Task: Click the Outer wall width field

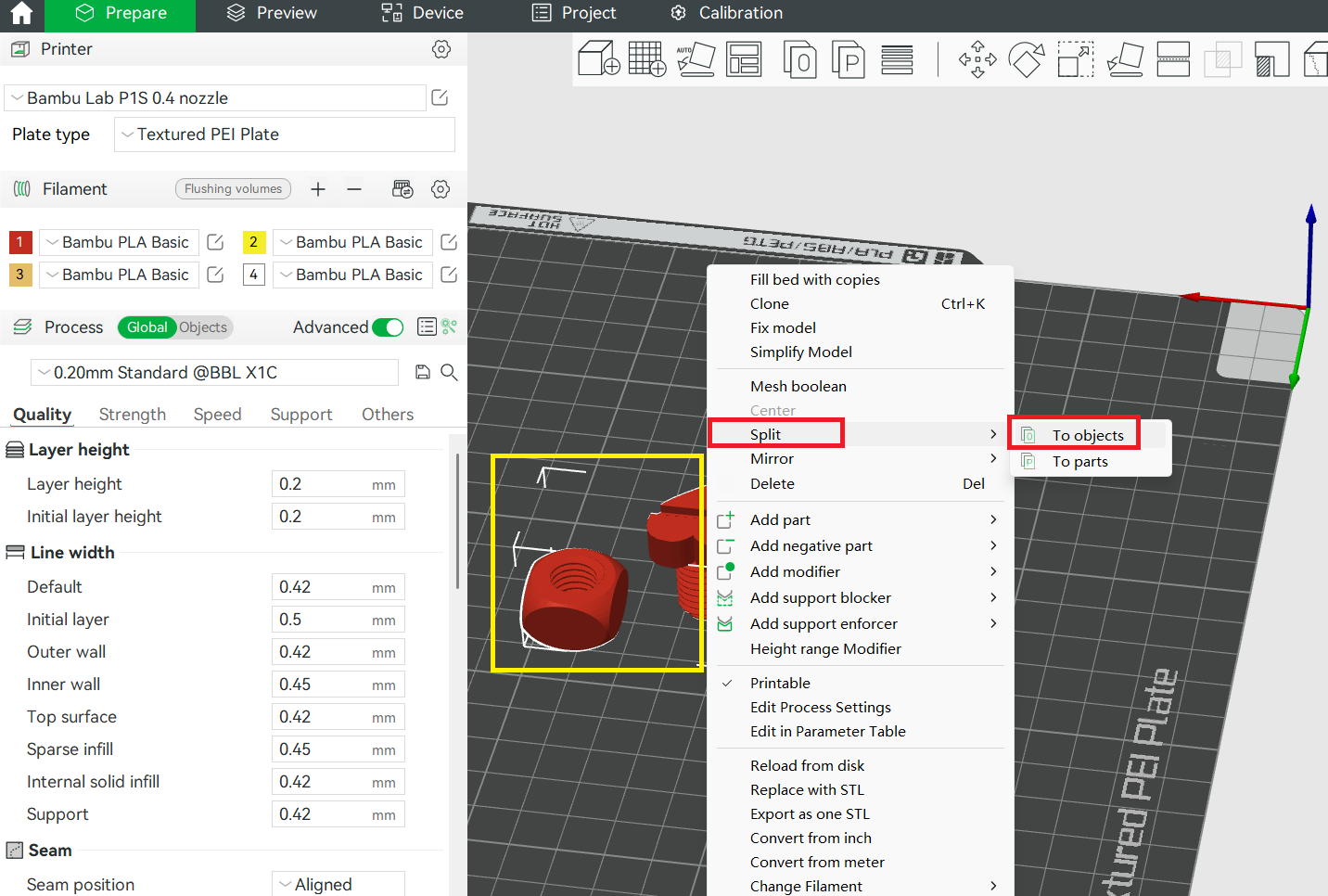Action: tap(338, 652)
